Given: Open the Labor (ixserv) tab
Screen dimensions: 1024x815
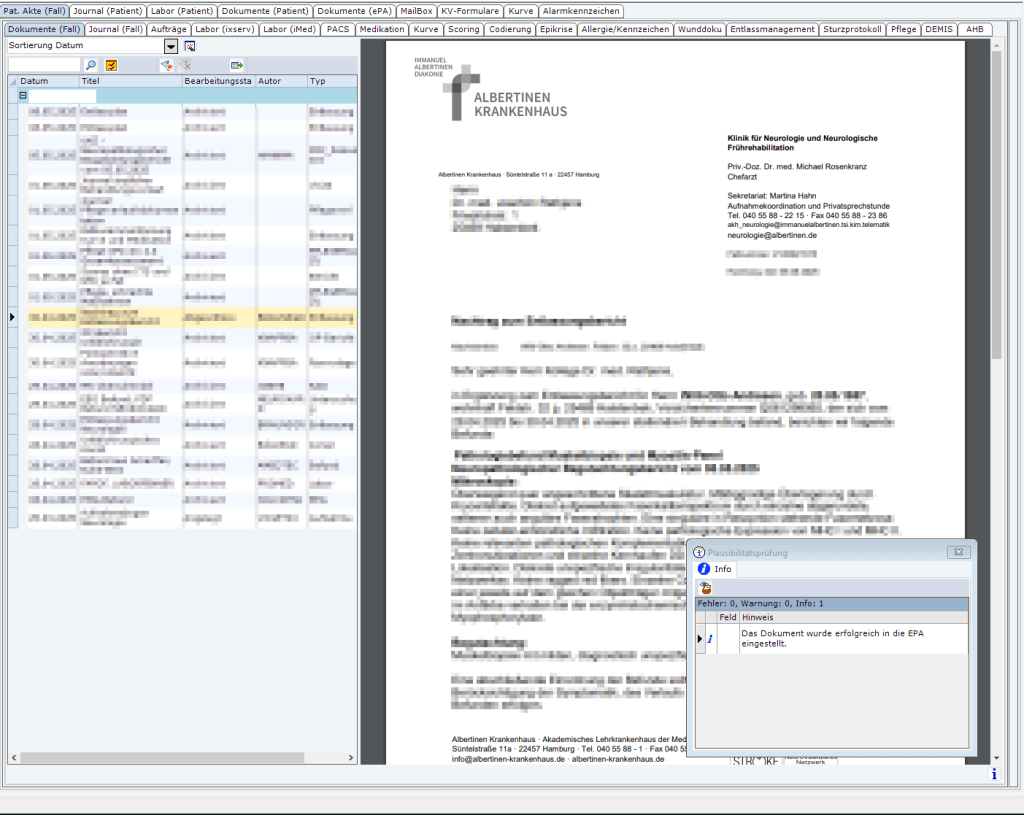Looking at the screenshot, I should pos(222,30).
